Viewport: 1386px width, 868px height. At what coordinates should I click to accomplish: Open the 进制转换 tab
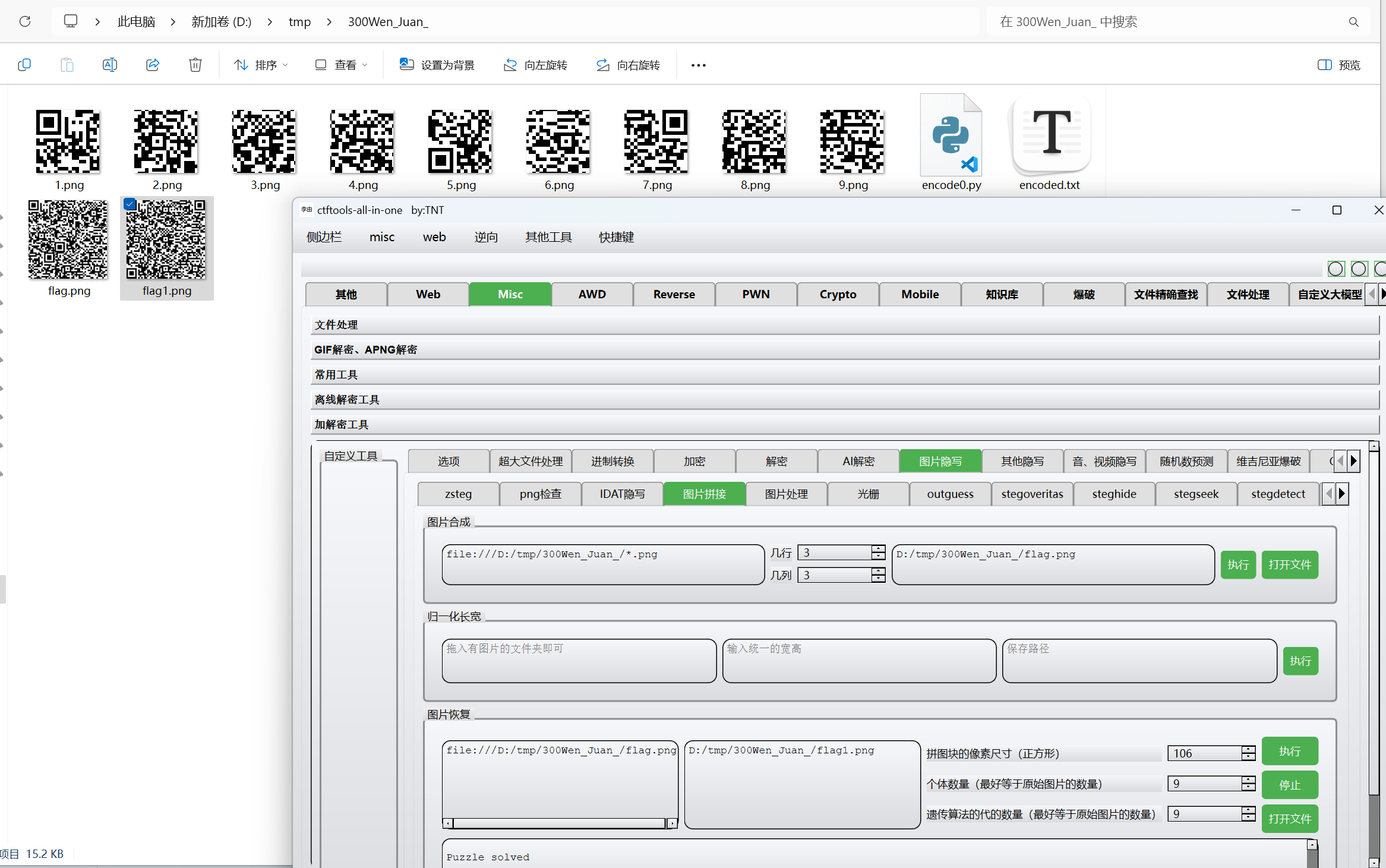point(613,461)
